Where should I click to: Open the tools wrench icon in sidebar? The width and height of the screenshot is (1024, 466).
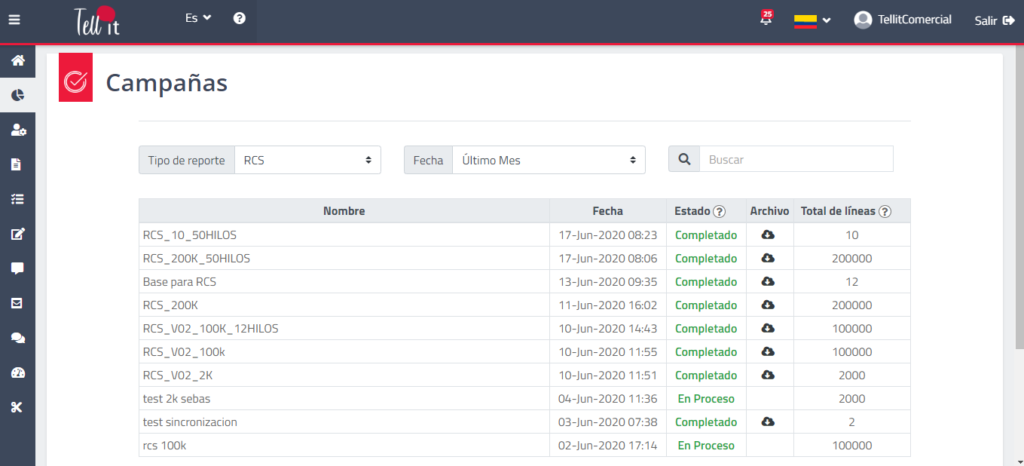tap(17, 406)
